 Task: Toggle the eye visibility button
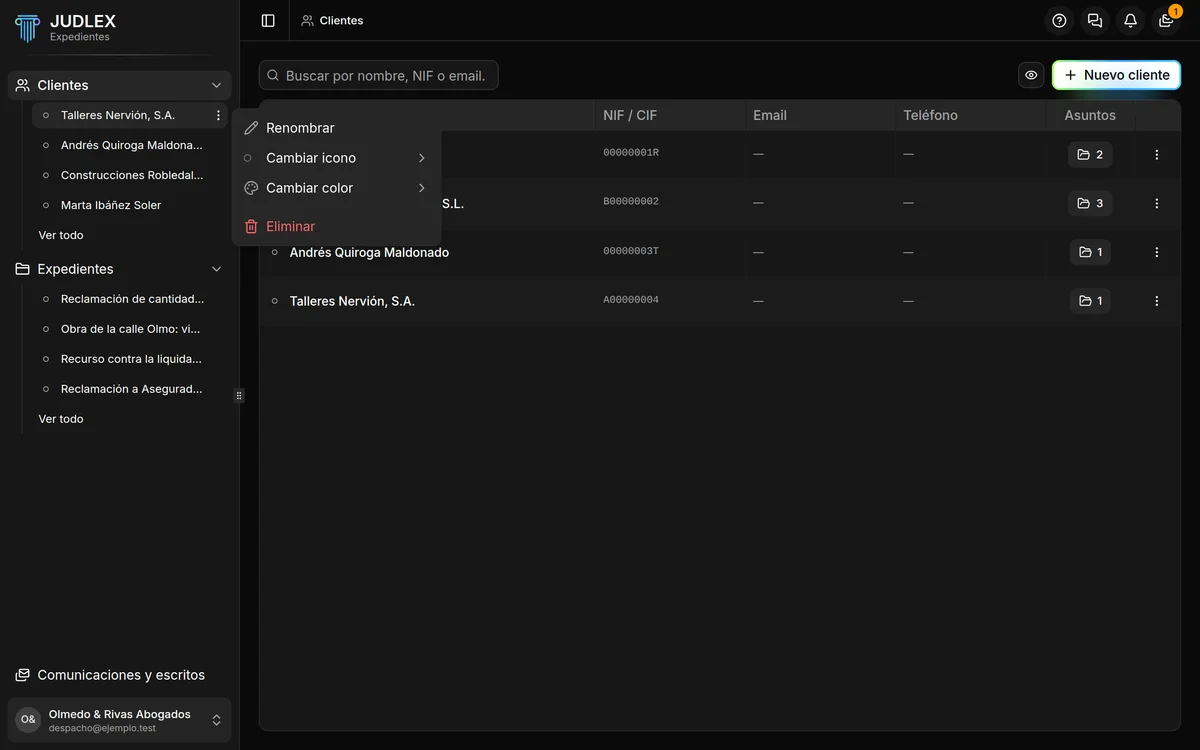pyautogui.click(x=1031, y=75)
